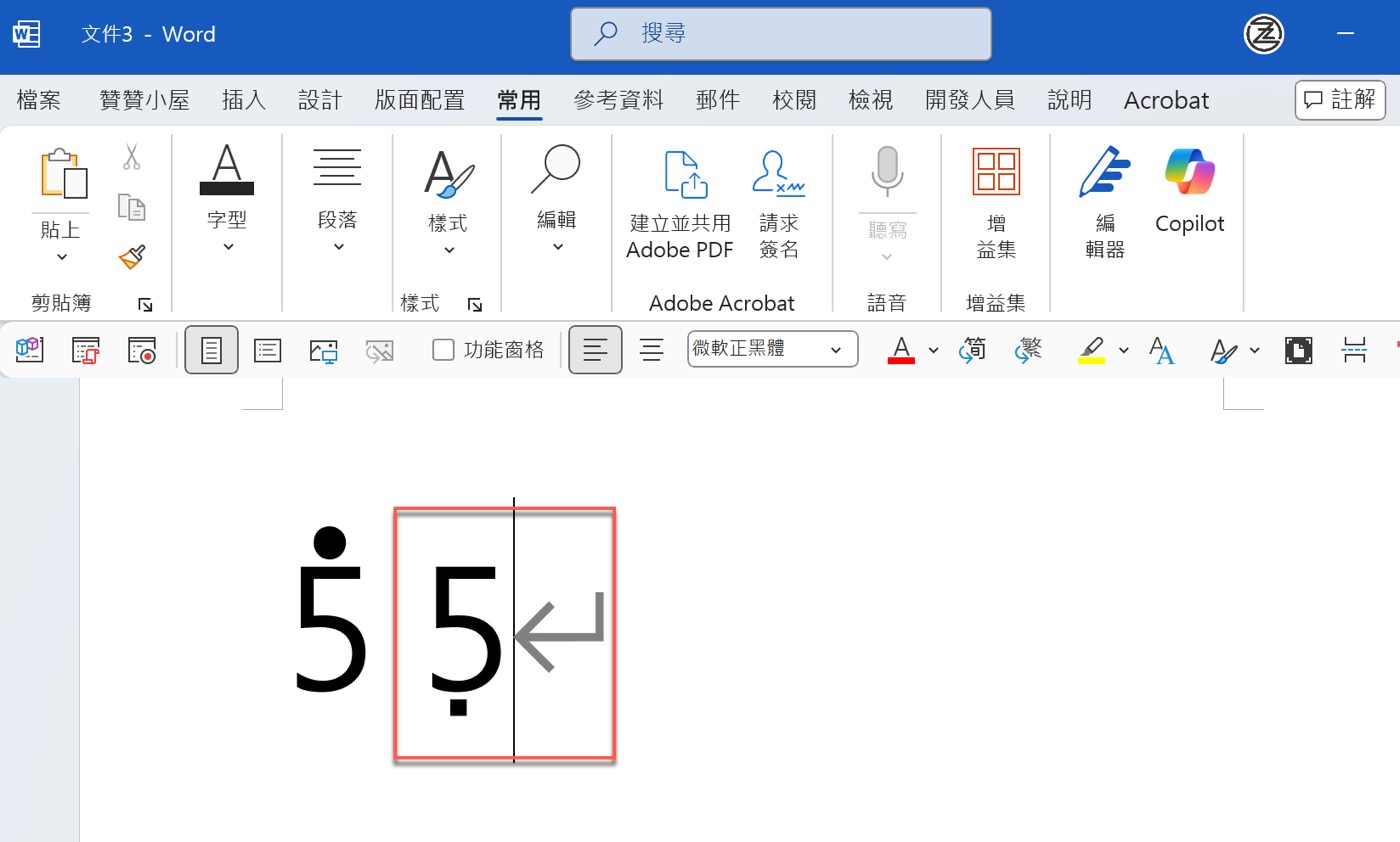This screenshot has width=1400, height=842.
Task: Open 剪貼簿 dialog launcher
Action: pyautogui.click(x=145, y=304)
